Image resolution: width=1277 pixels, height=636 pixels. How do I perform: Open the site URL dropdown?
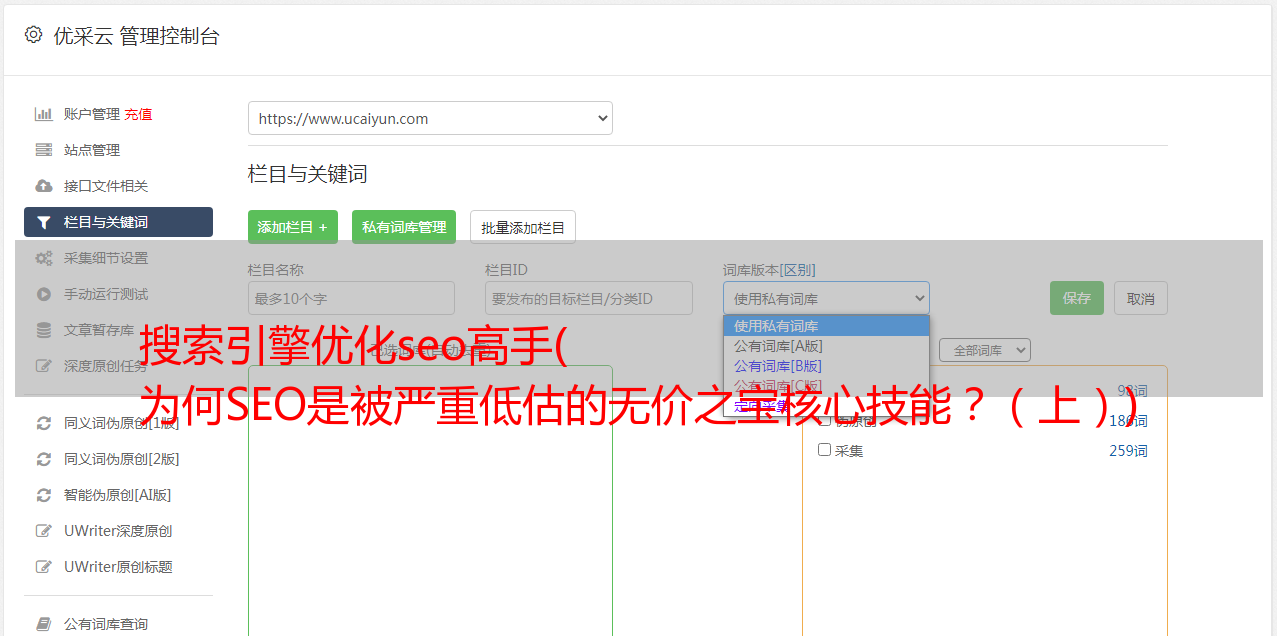[430, 118]
